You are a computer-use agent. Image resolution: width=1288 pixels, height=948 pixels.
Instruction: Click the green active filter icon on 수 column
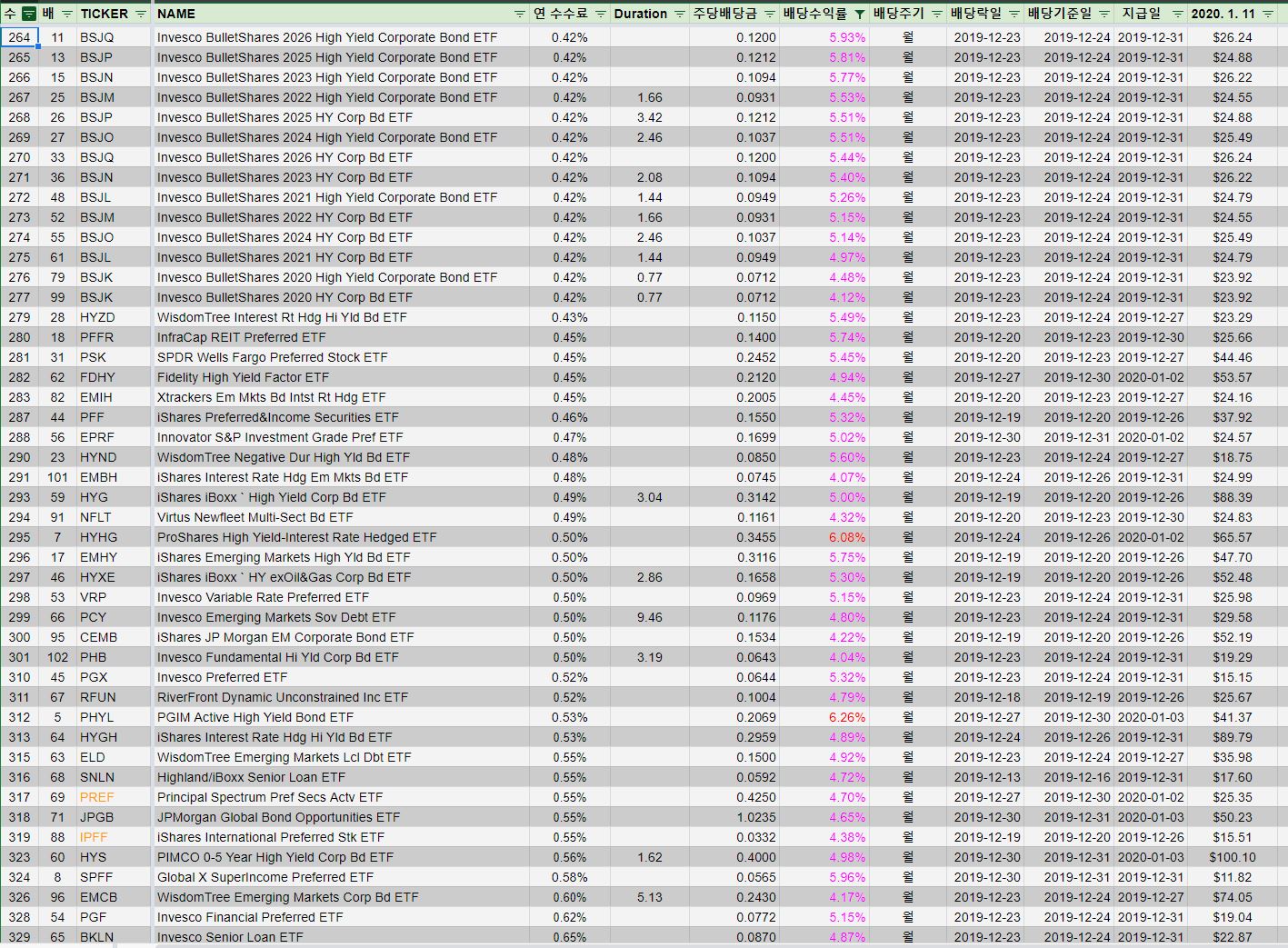pyautogui.click(x=28, y=14)
